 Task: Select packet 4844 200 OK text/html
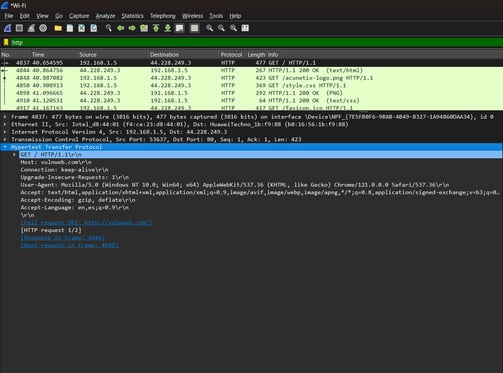[x=251, y=70]
